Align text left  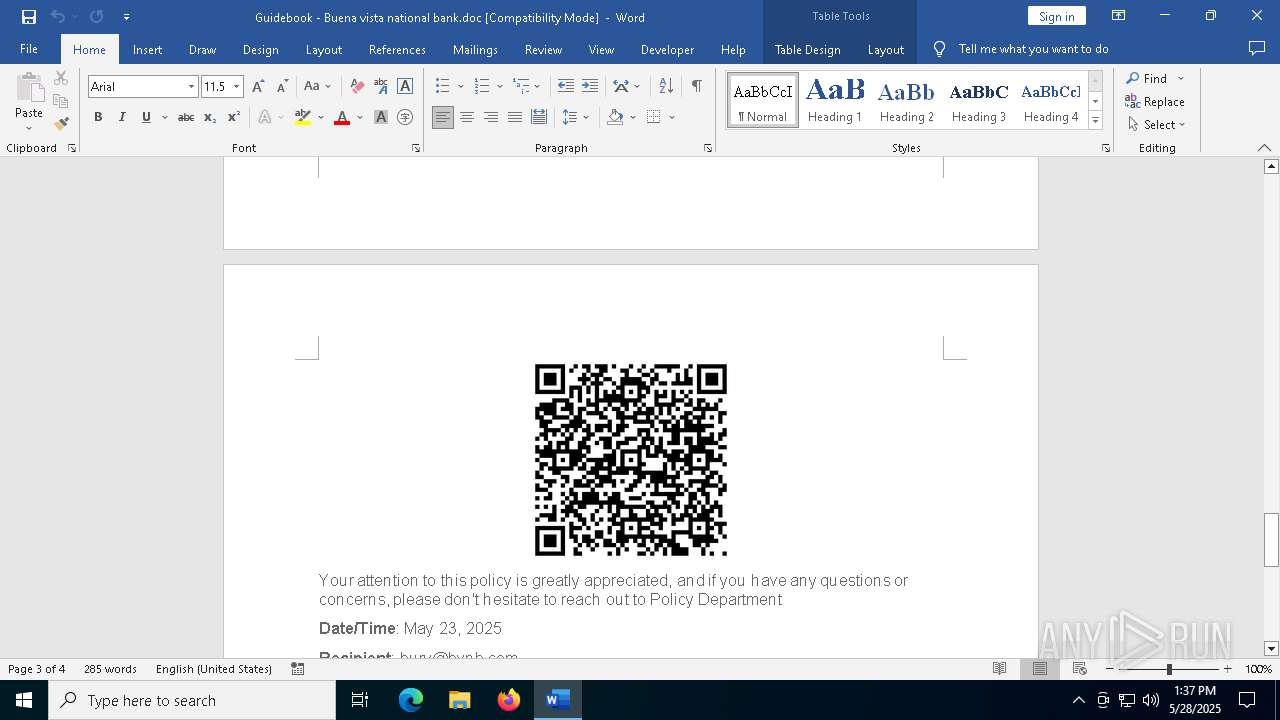coord(443,117)
